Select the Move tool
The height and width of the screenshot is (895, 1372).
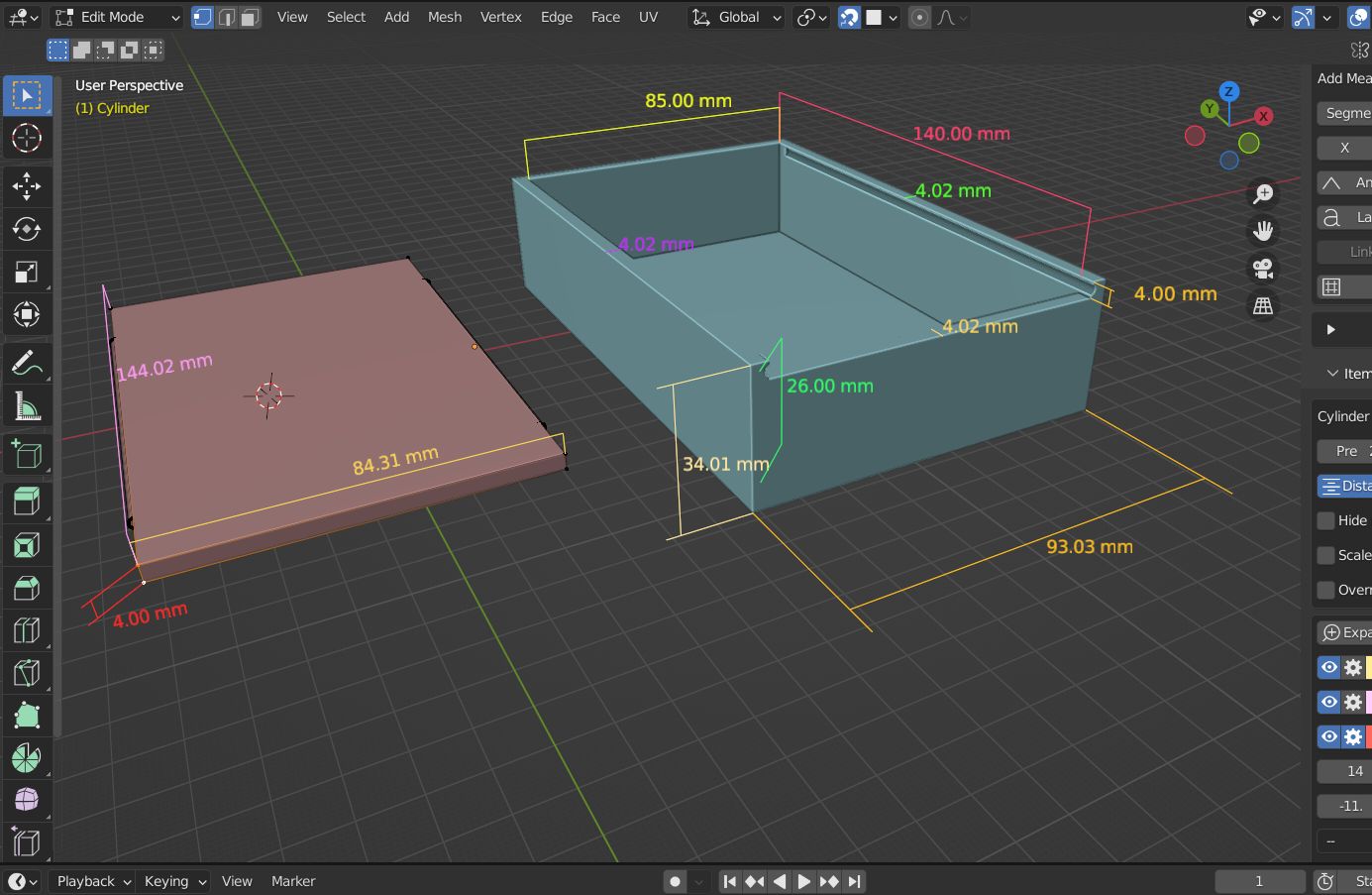pos(27,185)
